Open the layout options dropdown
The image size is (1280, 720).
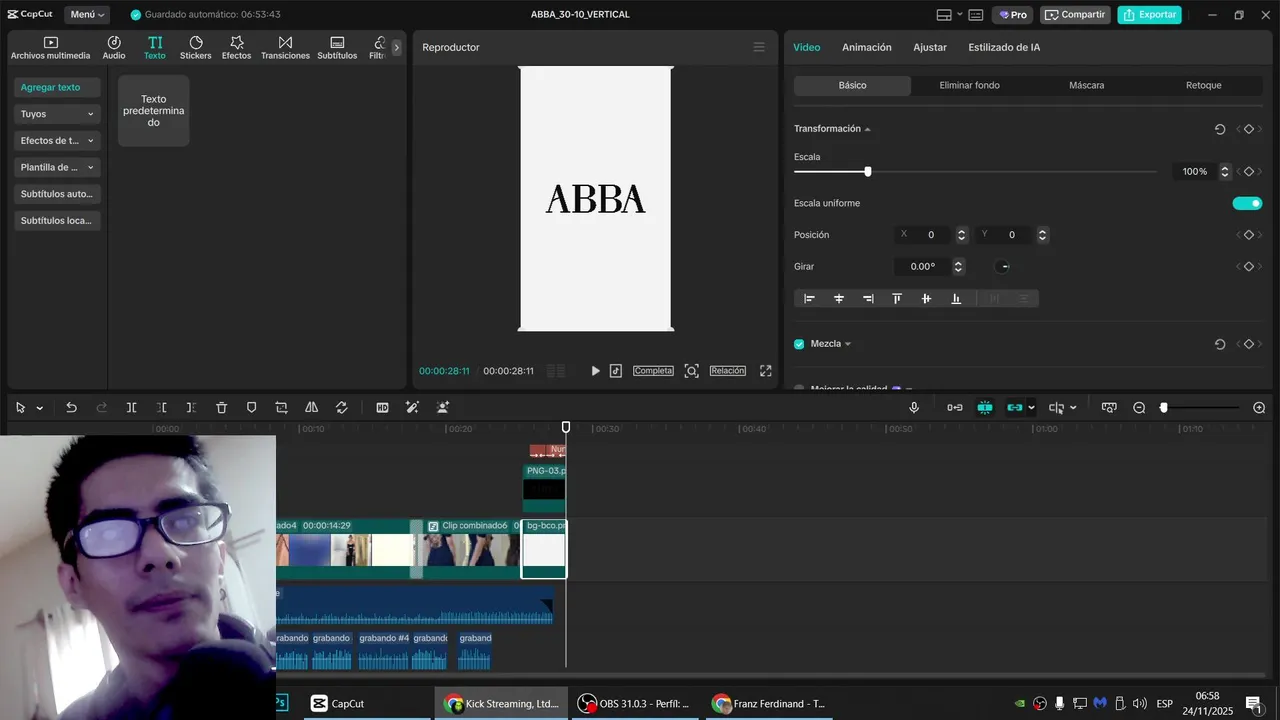click(951, 15)
